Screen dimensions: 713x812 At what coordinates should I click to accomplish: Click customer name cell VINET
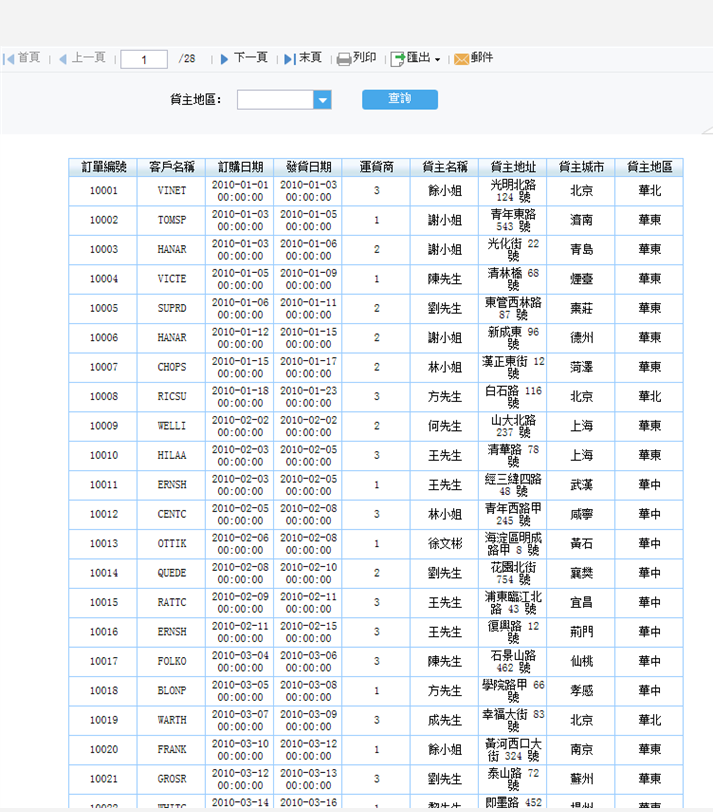coord(171,191)
